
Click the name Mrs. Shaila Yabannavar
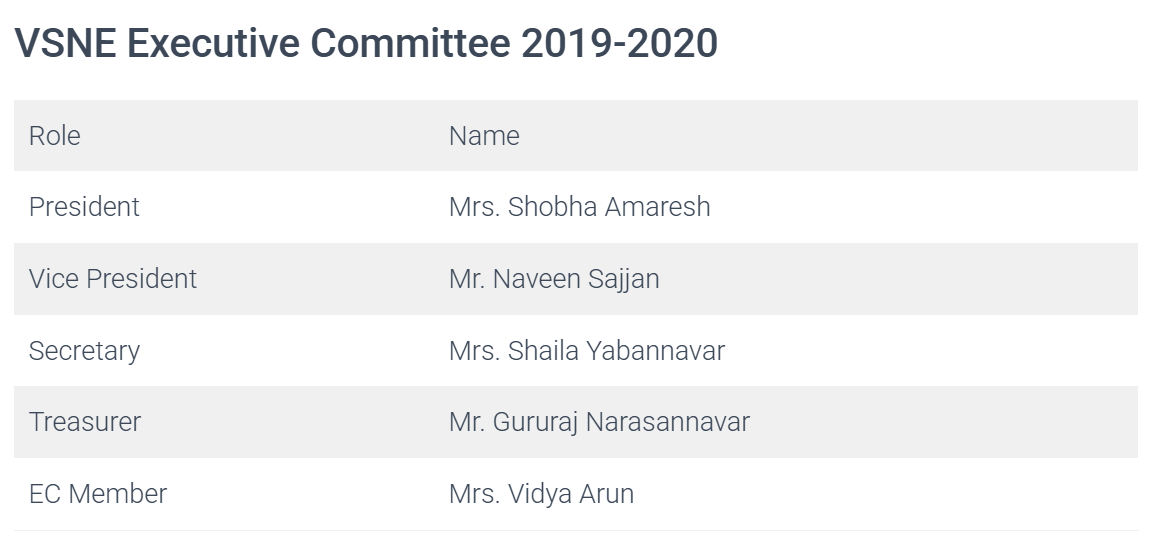coord(587,351)
